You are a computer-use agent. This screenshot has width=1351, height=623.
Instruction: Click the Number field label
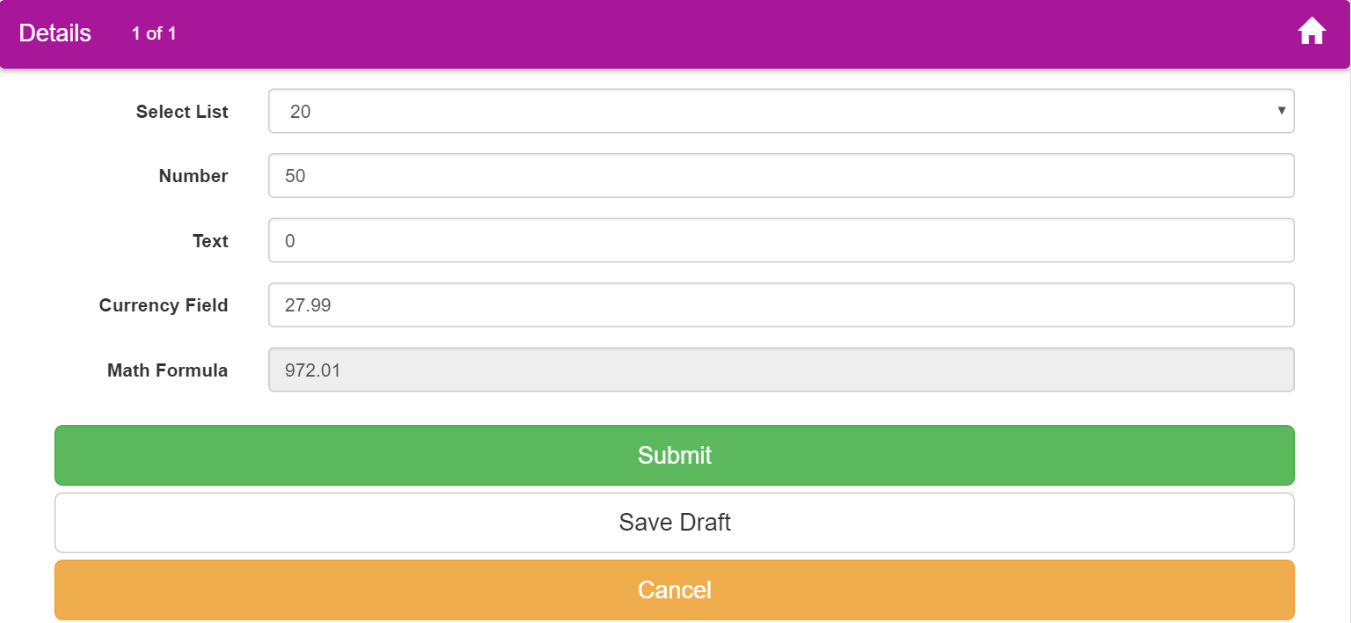pos(193,176)
